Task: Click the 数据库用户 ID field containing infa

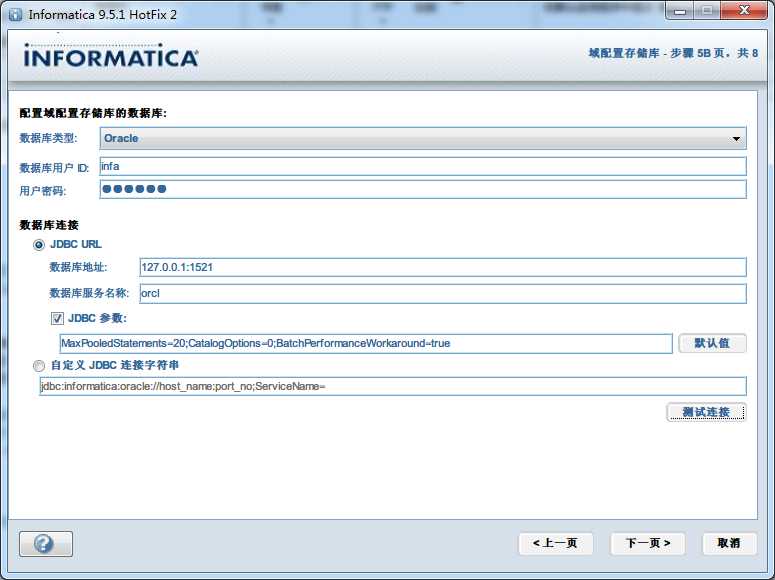Action: pyautogui.click(x=423, y=167)
